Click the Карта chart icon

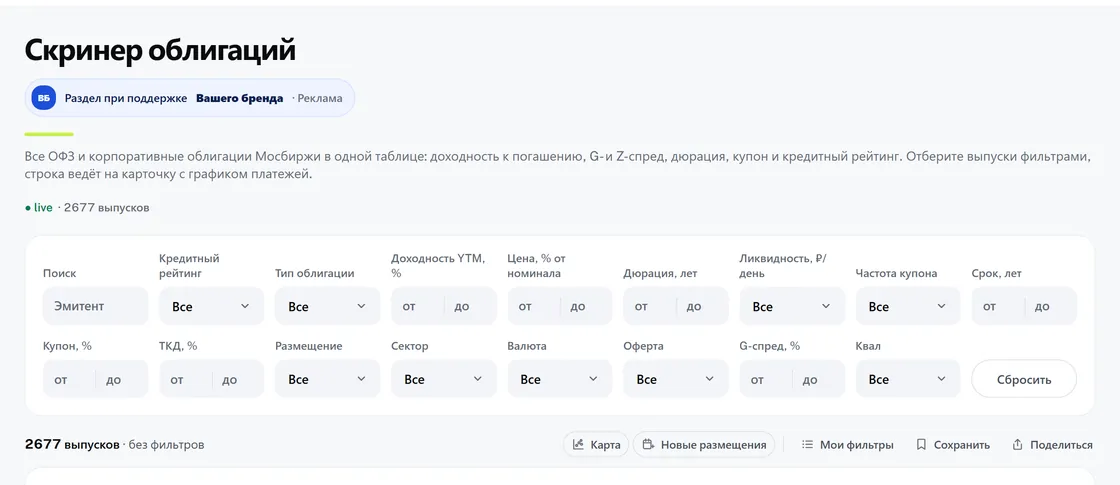click(x=578, y=444)
